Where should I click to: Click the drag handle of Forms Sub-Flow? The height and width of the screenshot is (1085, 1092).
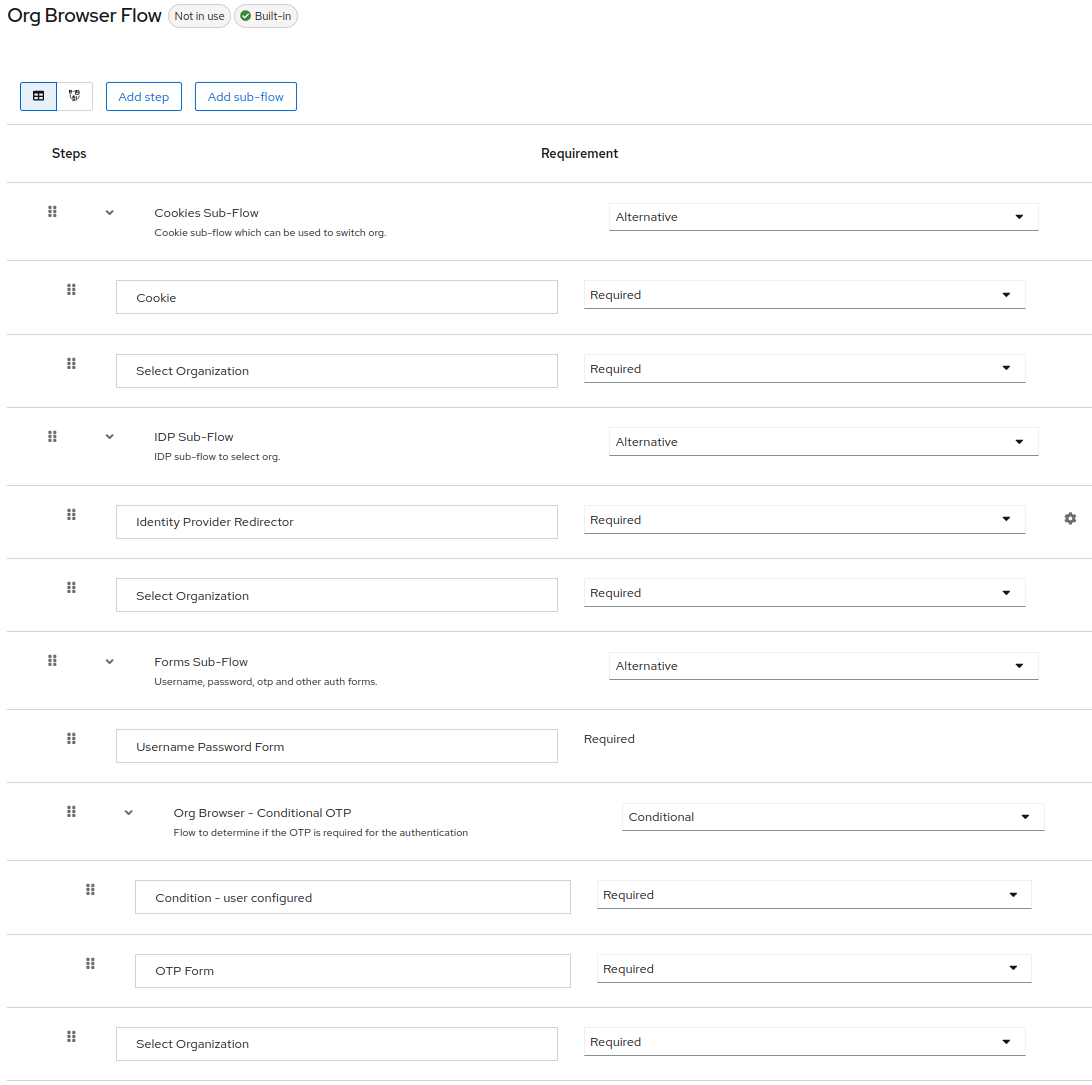pyautogui.click(x=52, y=660)
